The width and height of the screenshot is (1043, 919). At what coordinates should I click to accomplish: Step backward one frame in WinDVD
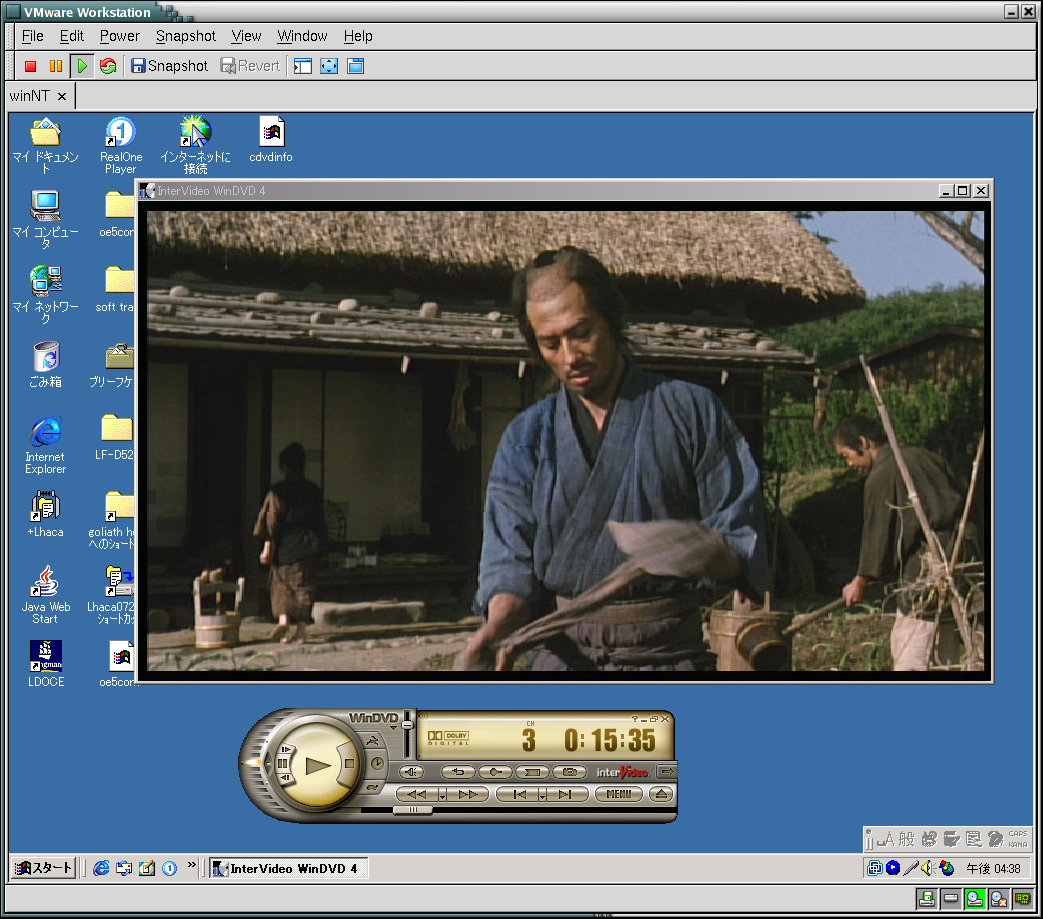(x=286, y=778)
